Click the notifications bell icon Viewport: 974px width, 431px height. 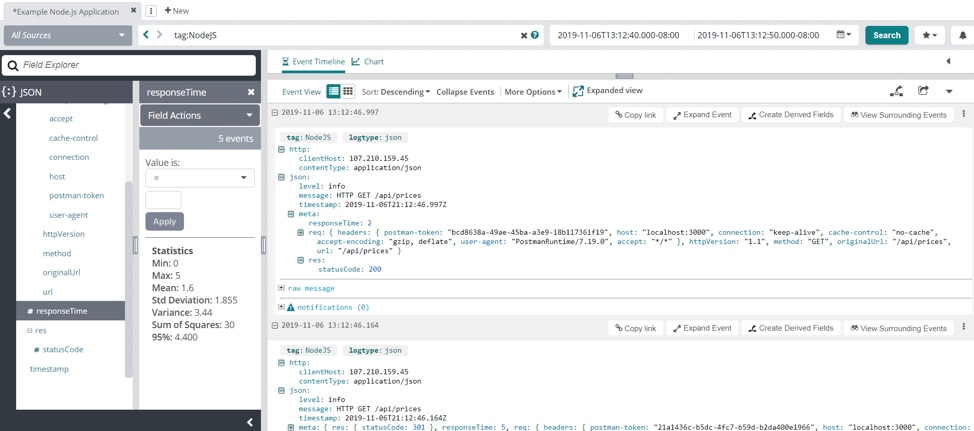tap(962, 35)
